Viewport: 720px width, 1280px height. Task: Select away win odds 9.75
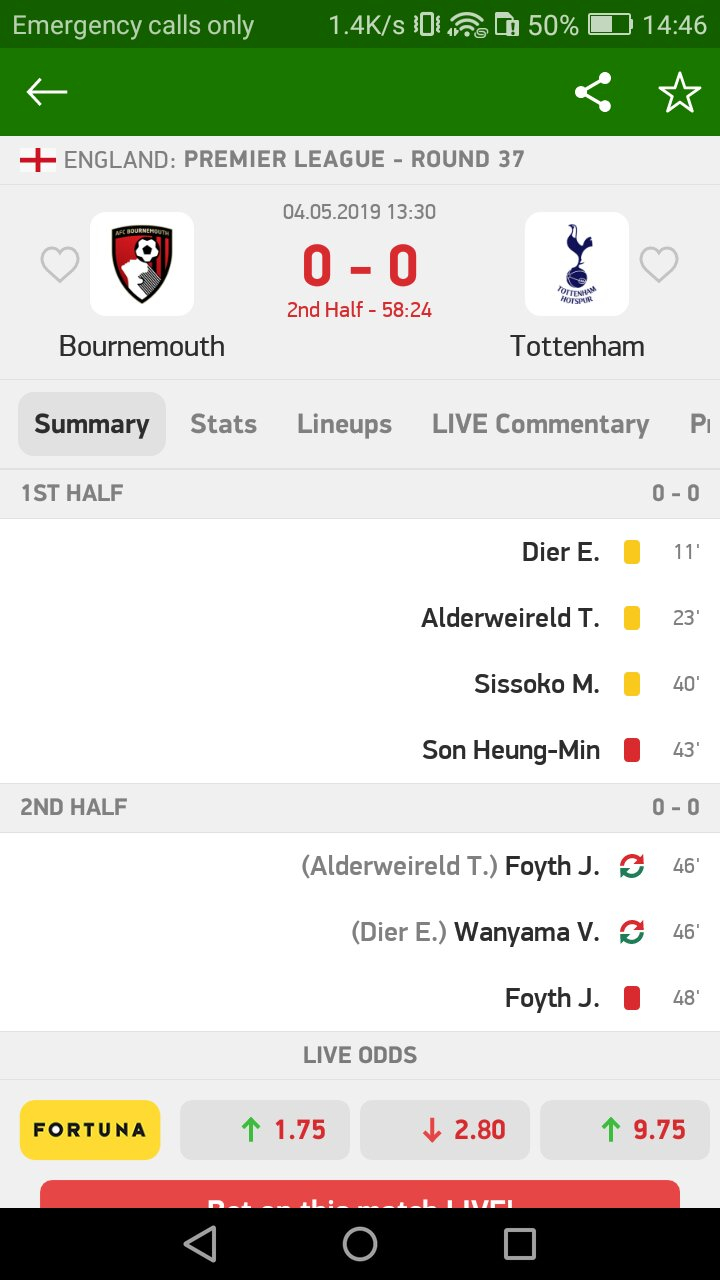pos(625,1130)
